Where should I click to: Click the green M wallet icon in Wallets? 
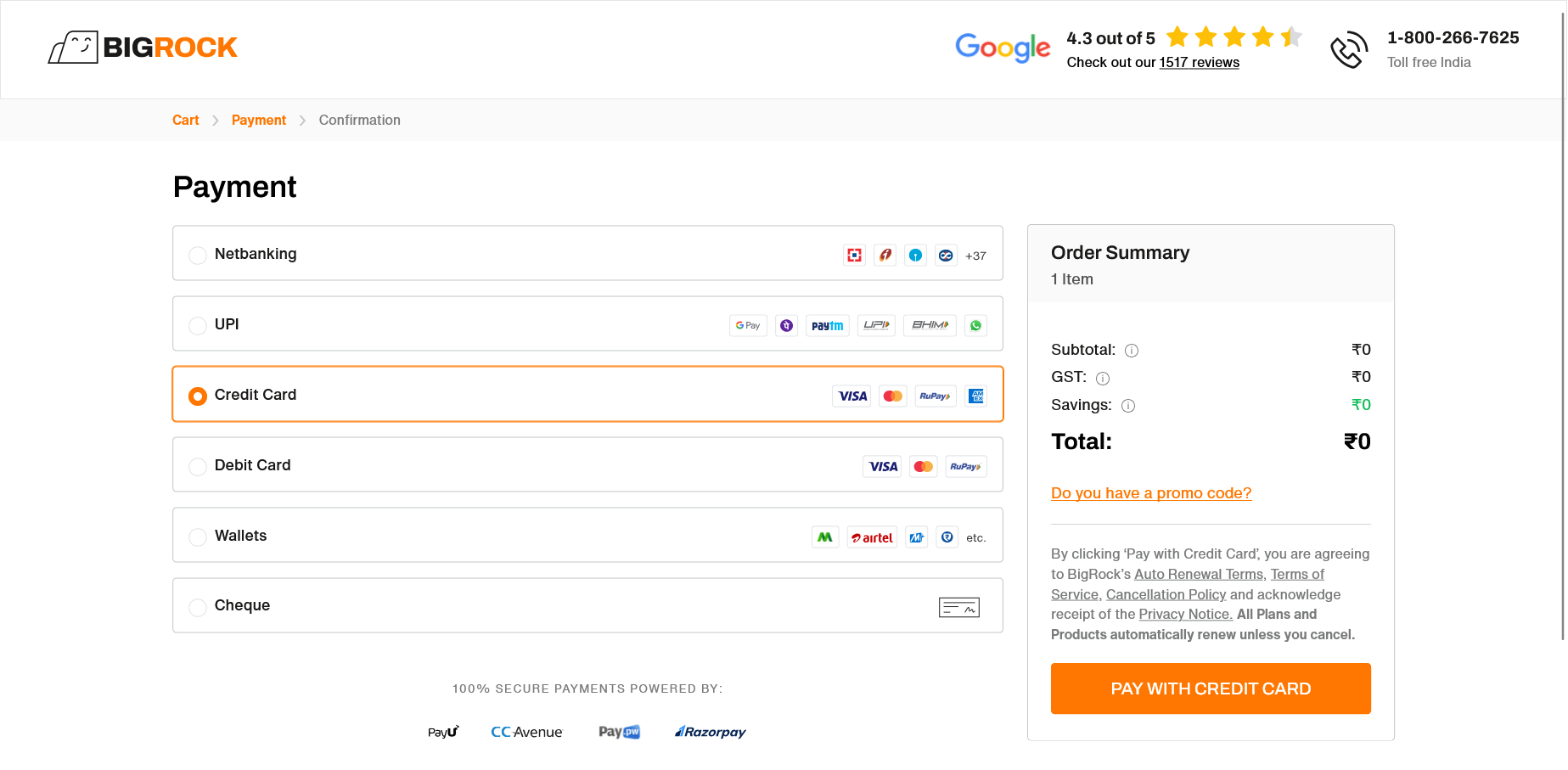click(825, 537)
